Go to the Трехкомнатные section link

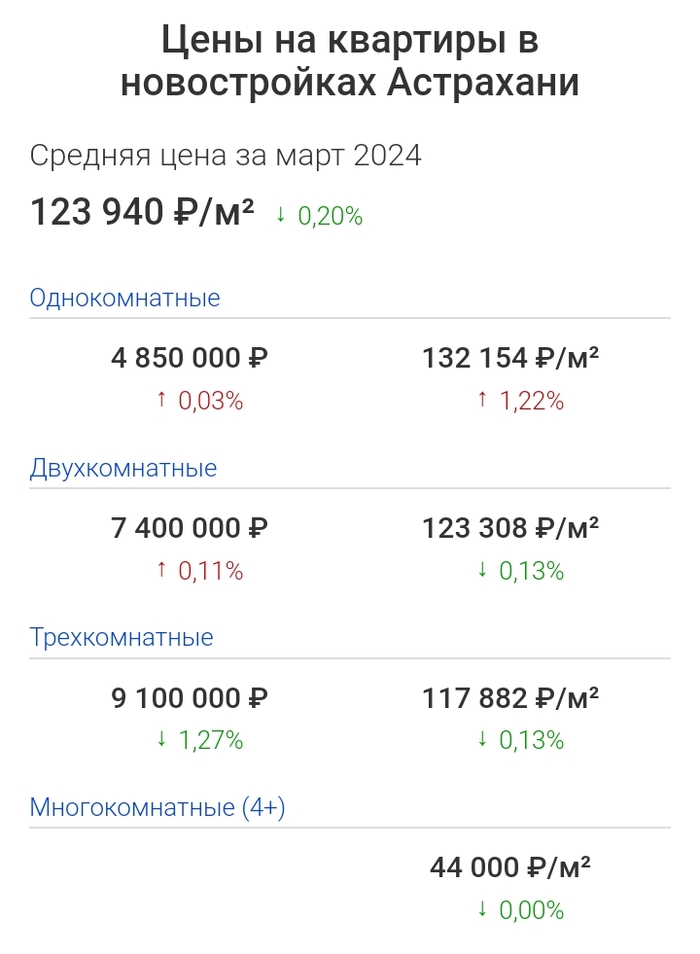122,638
